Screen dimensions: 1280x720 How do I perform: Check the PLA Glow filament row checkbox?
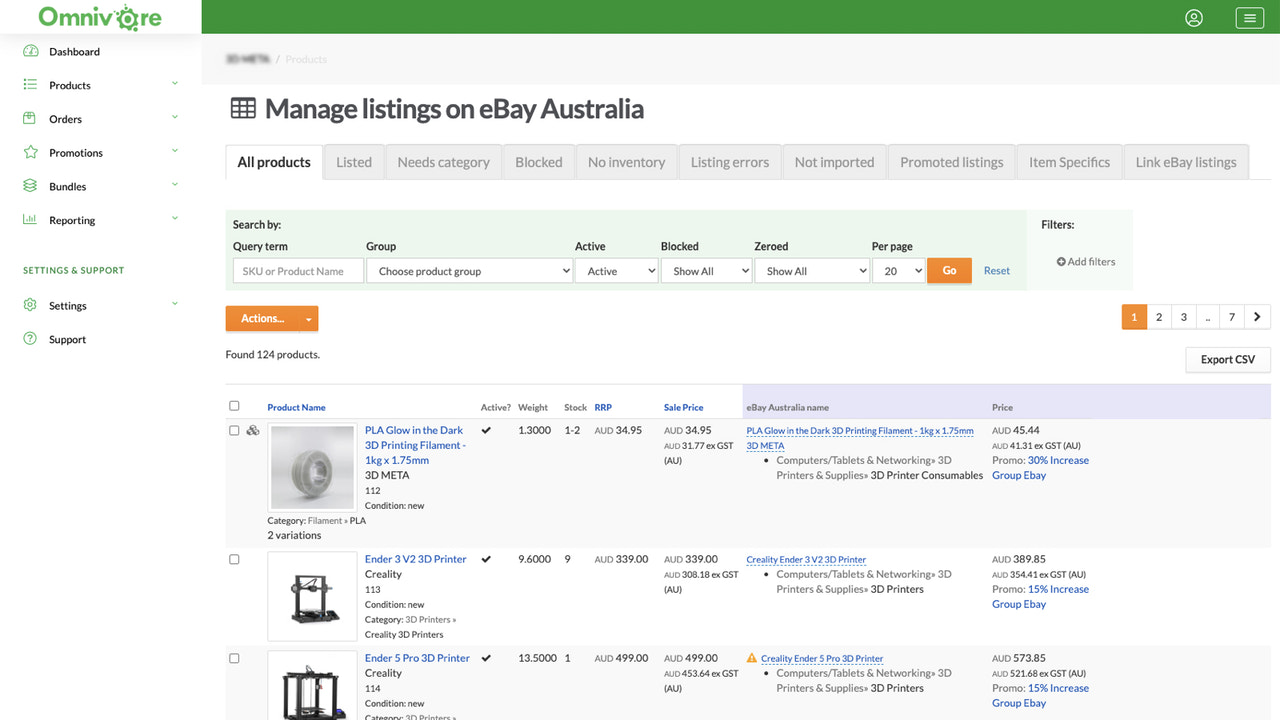point(234,430)
